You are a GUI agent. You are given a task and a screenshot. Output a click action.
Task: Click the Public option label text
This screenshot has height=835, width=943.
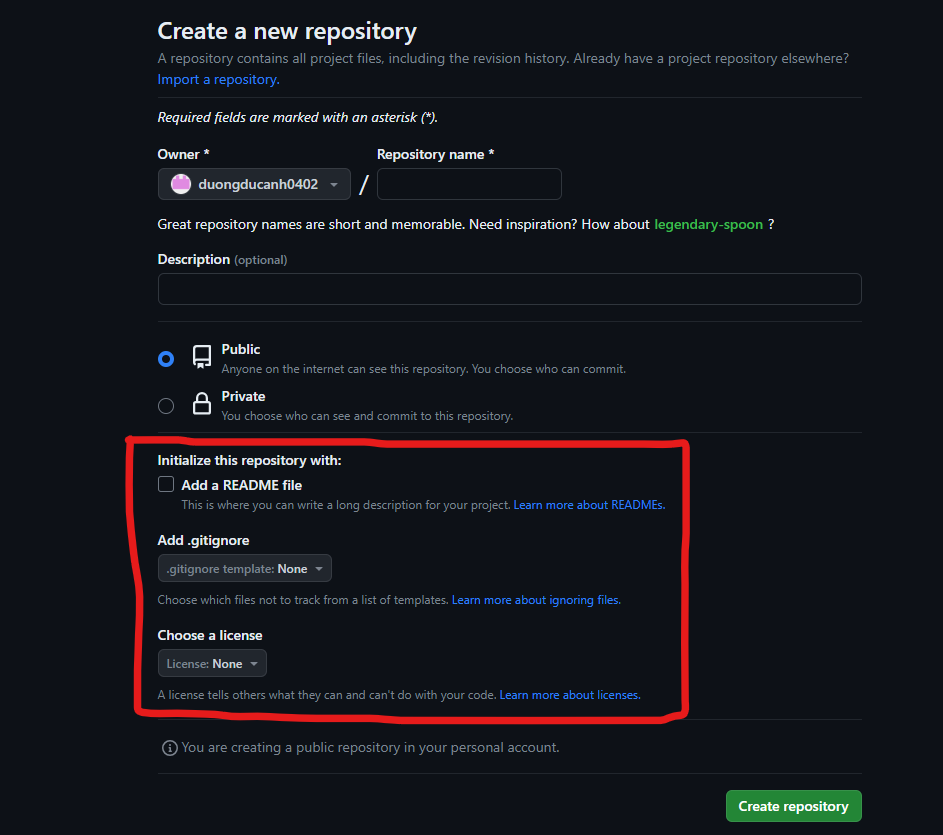(241, 349)
